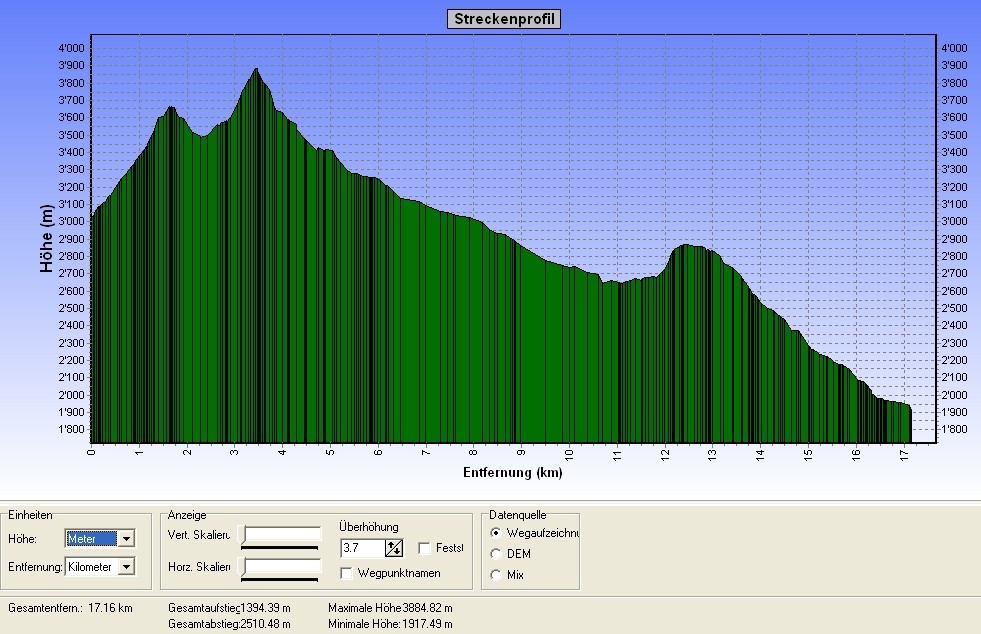The width and height of the screenshot is (981, 634).
Task: Click the Vert. Skalierung slider
Action: [280, 538]
